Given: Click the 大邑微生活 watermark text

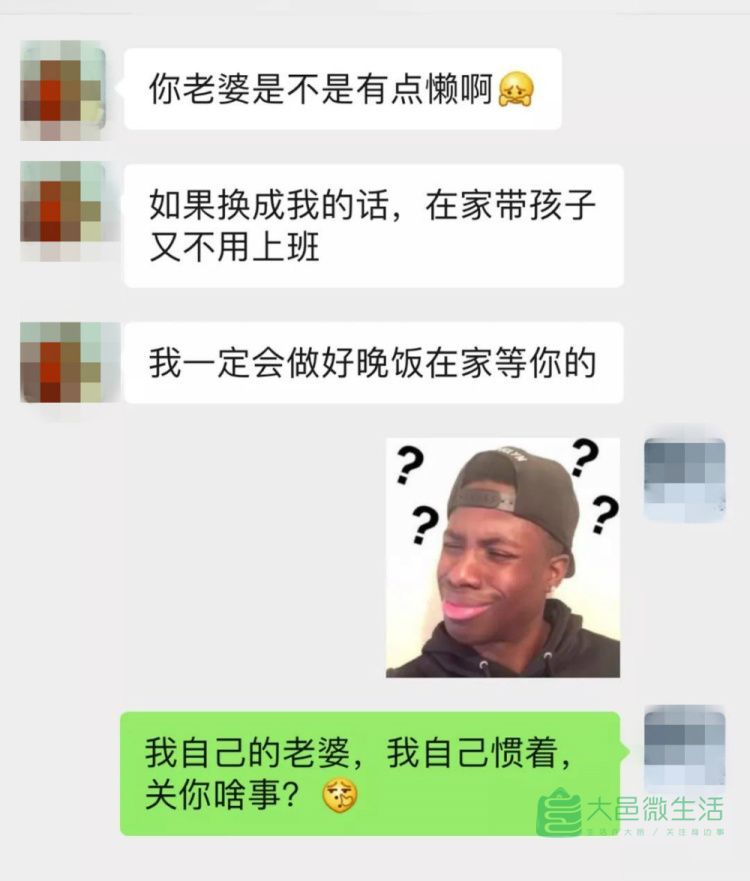Looking at the screenshot, I should pyautogui.click(x=654, y=809).
